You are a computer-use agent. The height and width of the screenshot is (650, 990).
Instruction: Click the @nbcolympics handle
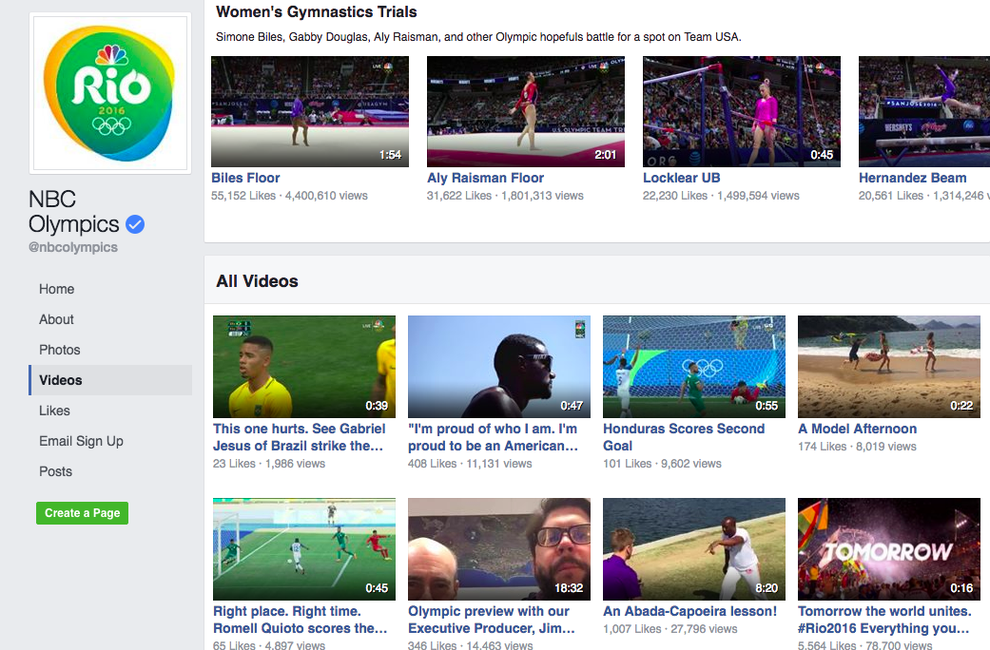(73, 247)
